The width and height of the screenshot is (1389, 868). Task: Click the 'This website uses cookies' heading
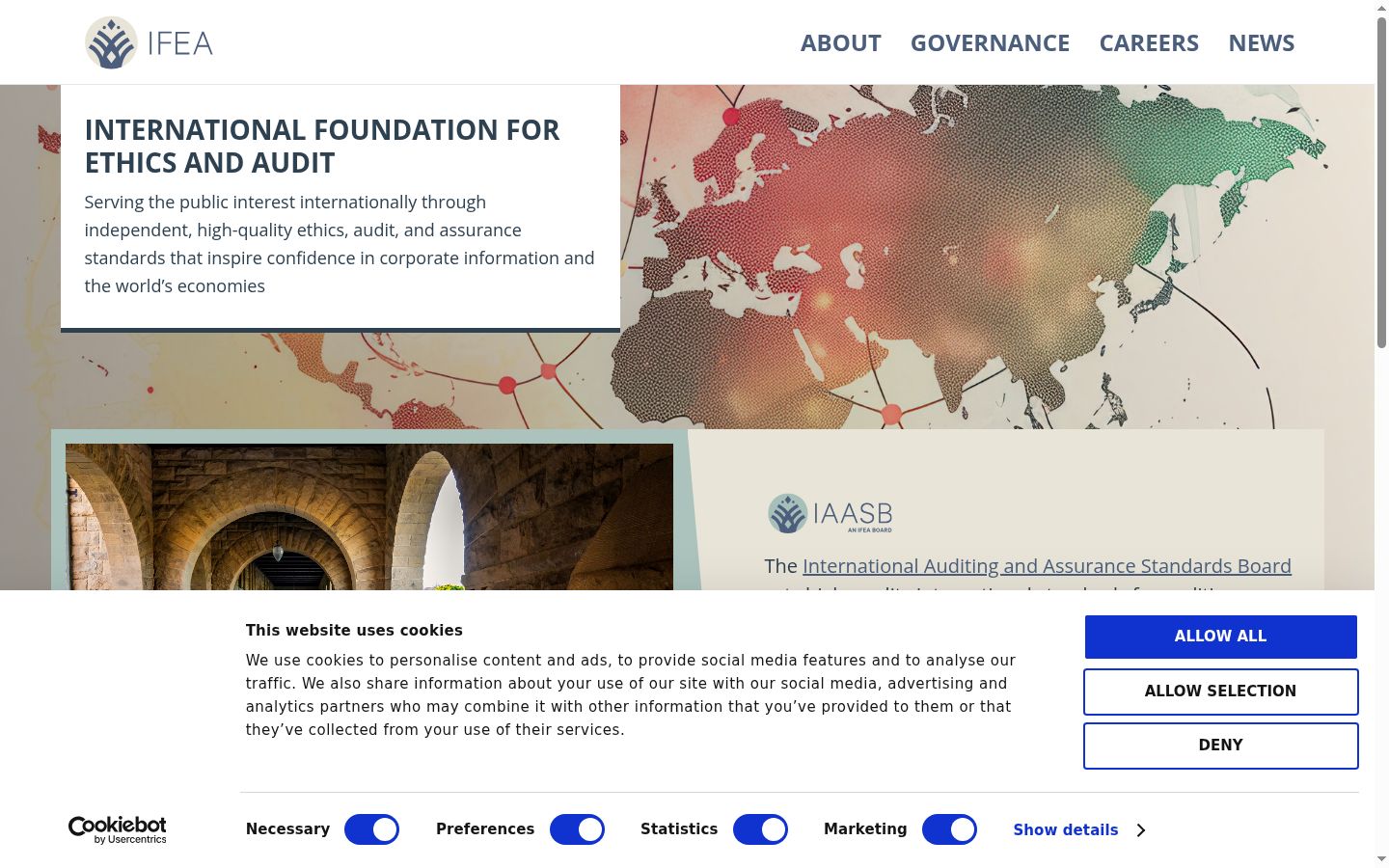point(354,631)
